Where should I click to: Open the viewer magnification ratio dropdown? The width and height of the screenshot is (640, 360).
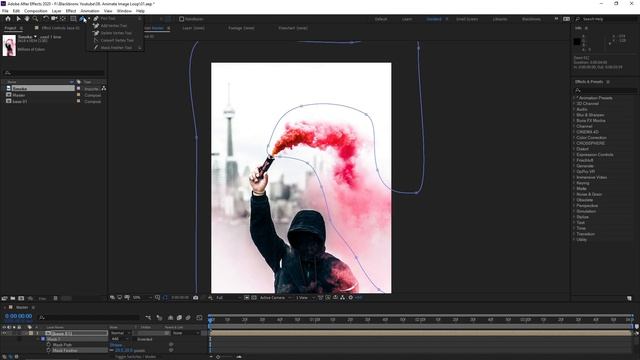[141, 298]
